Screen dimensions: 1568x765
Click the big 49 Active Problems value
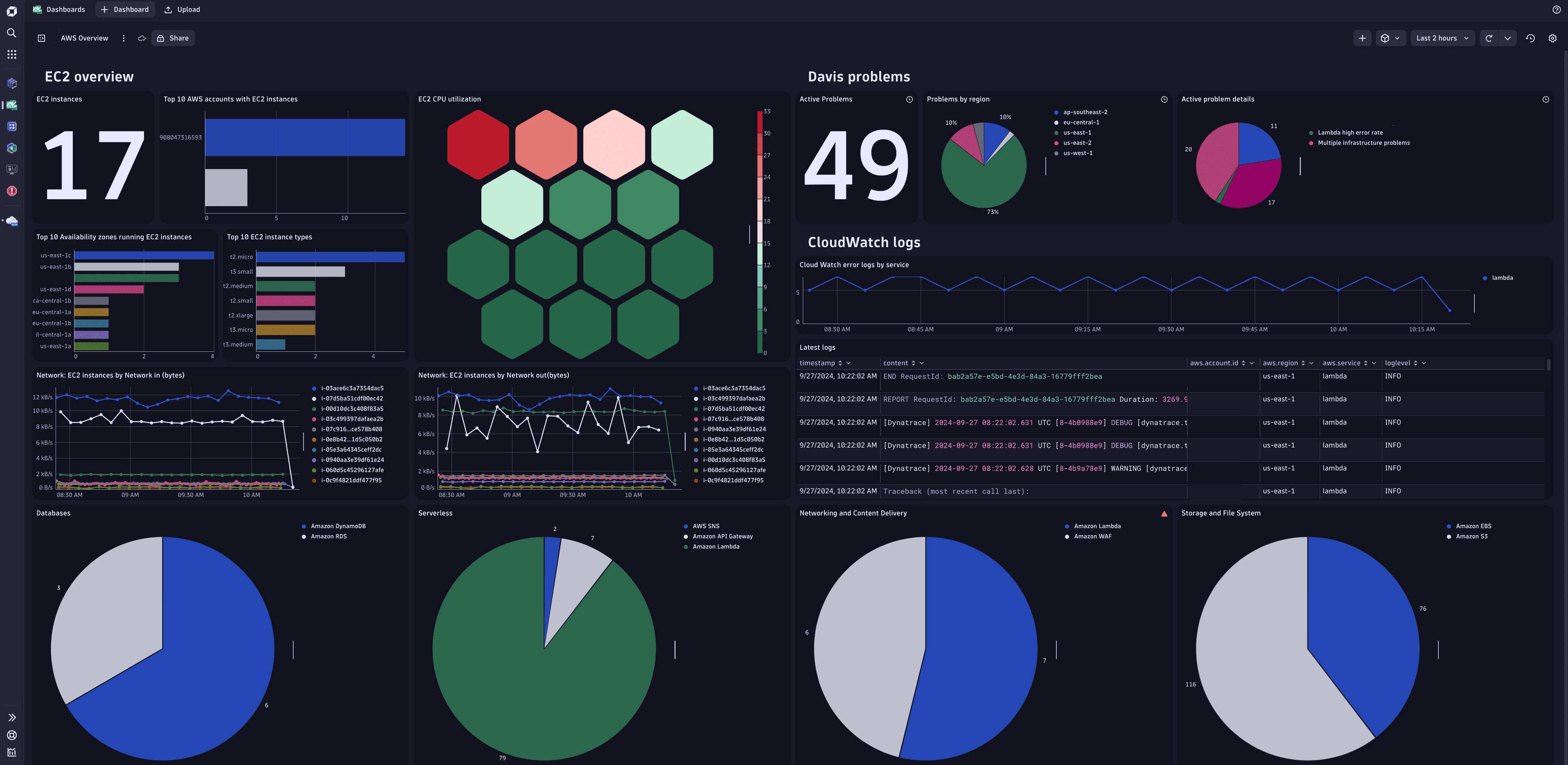click(856, 166)
